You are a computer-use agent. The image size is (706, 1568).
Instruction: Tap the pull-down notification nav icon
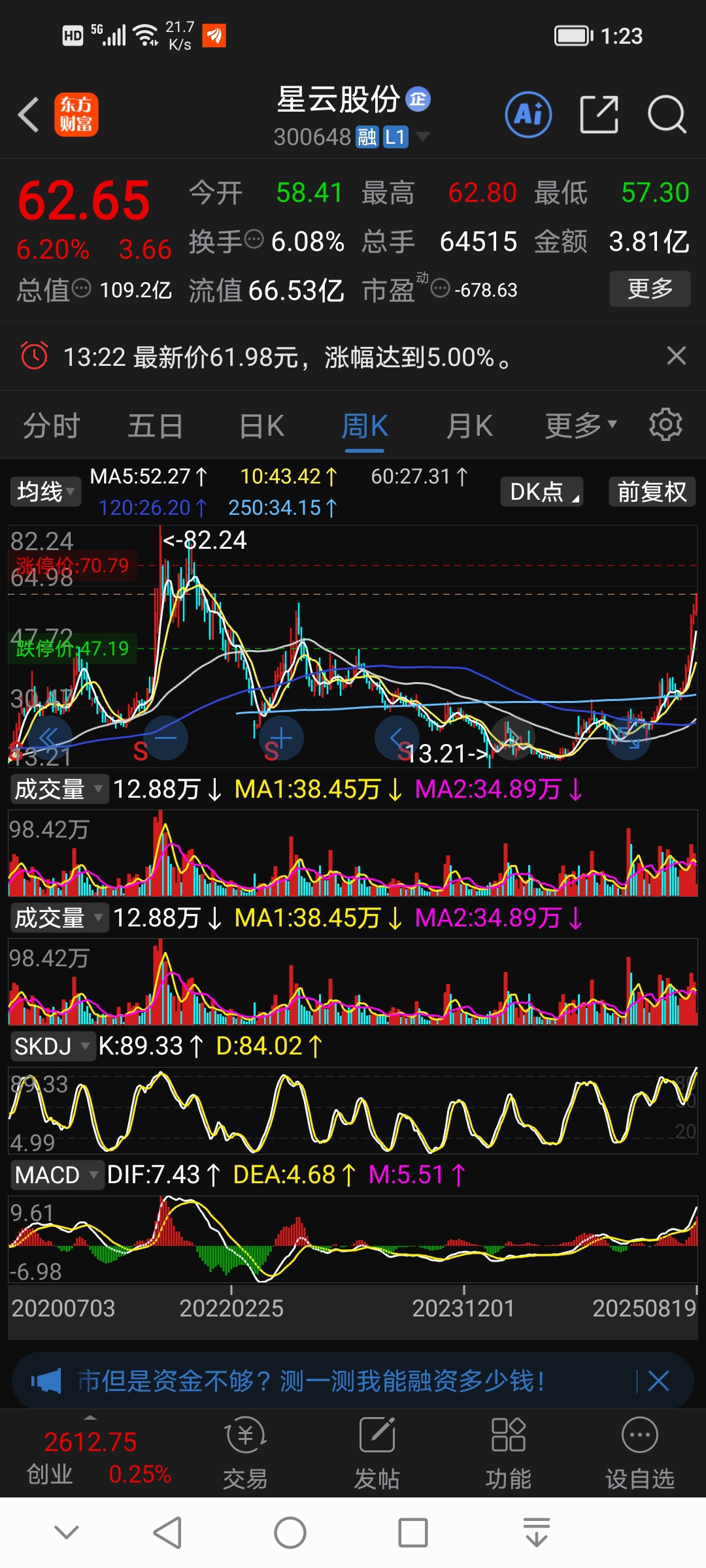(x=536, y=1532)
